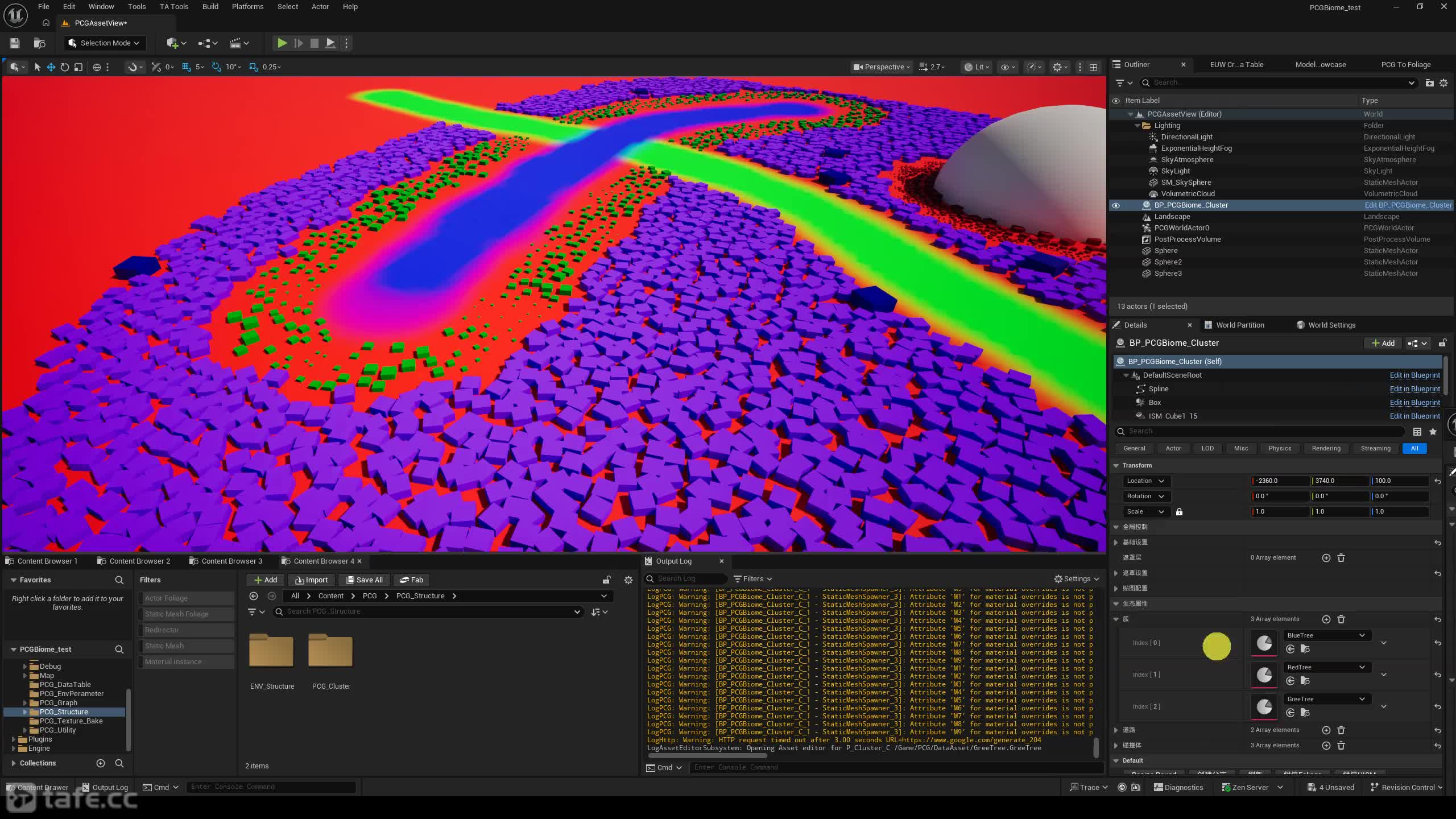
Task: Click Edit BP_PCGBiome_Cluster link
Action: tap(1408, 205)
